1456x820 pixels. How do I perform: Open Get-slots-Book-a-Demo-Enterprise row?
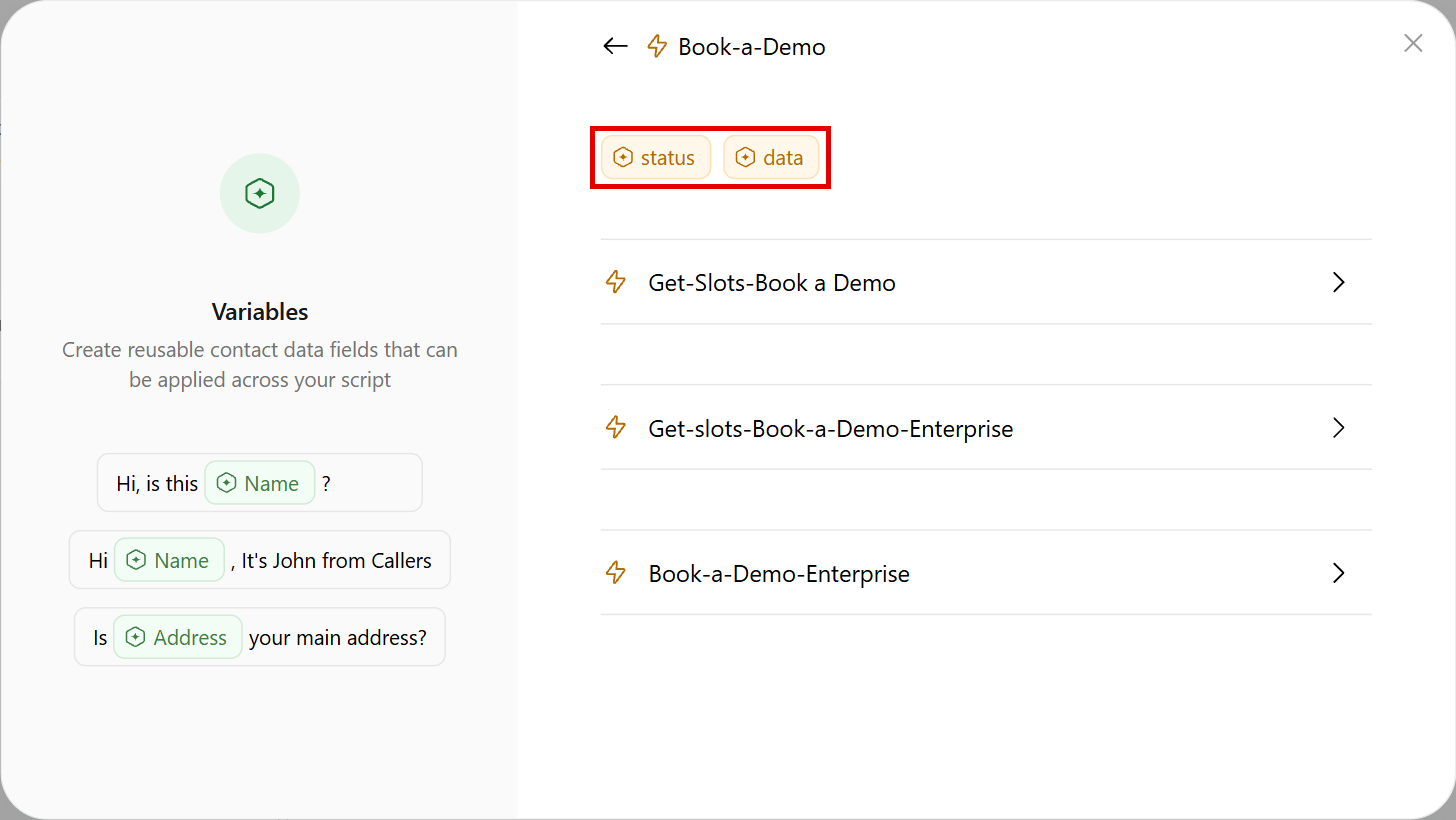[x=986, y=428]
